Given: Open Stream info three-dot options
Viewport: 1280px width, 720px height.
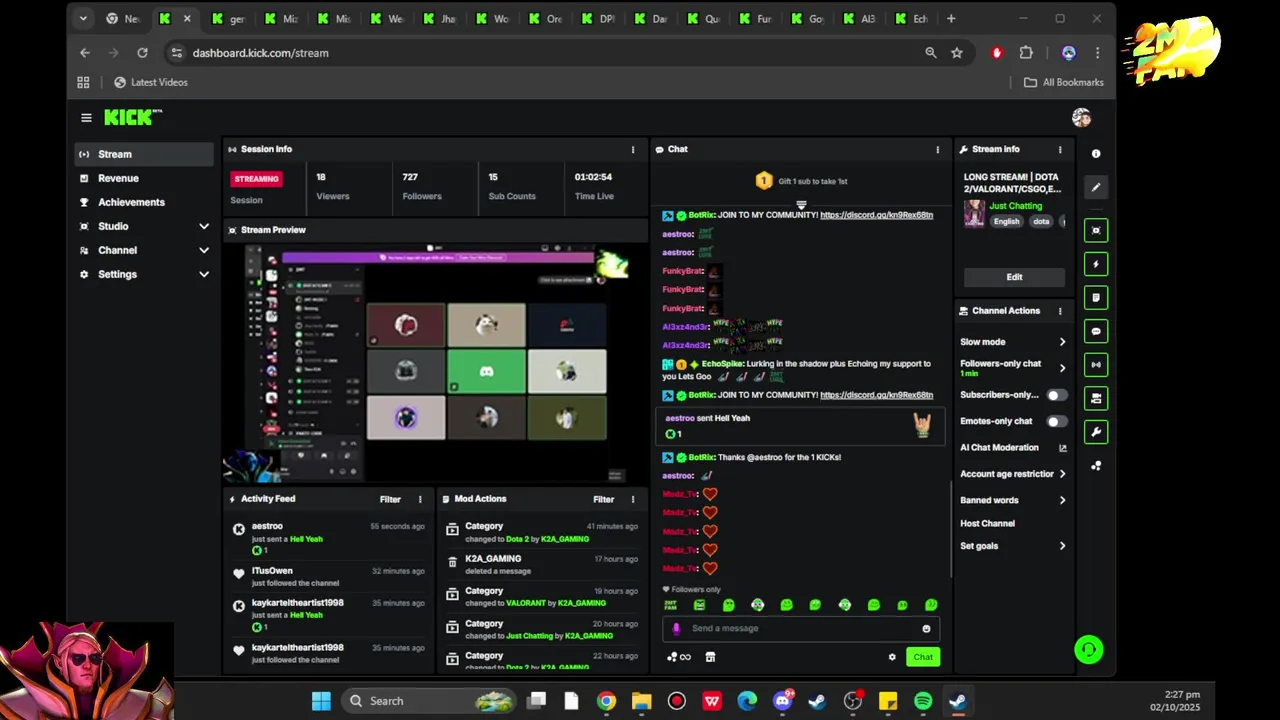Looking at the screenshot, I should [1060, 149].
